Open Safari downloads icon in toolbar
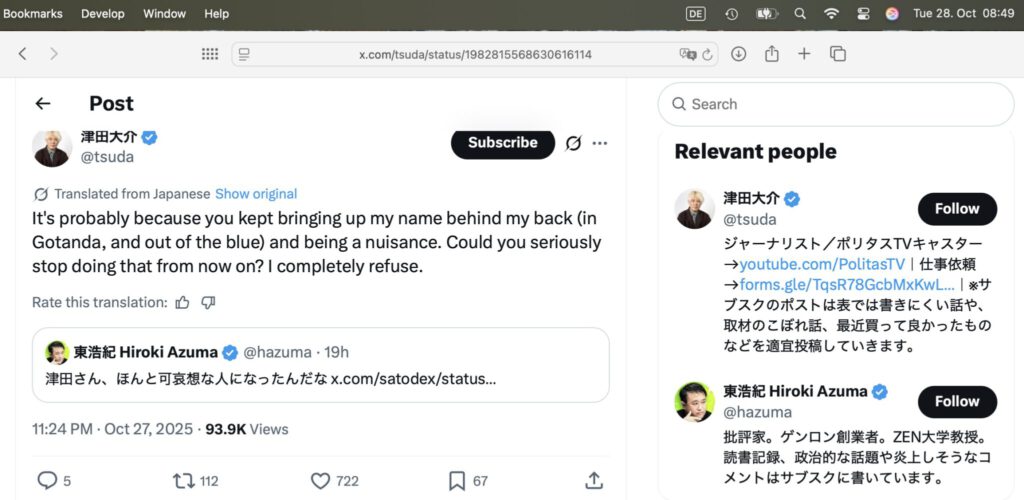The image size is (1024, 500). coord(739,54)
